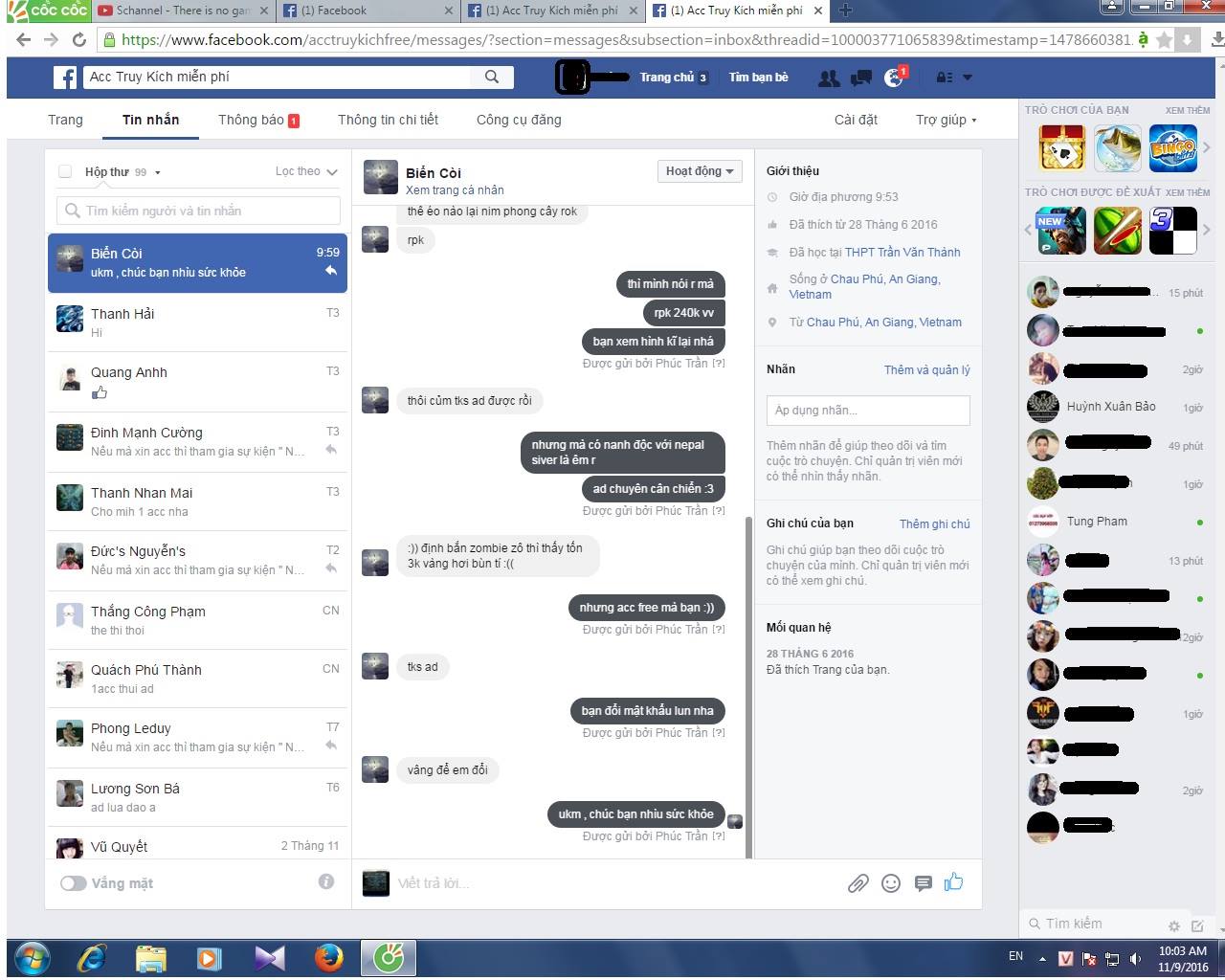Open the suggested game marked NEW

coord(1061,231)
